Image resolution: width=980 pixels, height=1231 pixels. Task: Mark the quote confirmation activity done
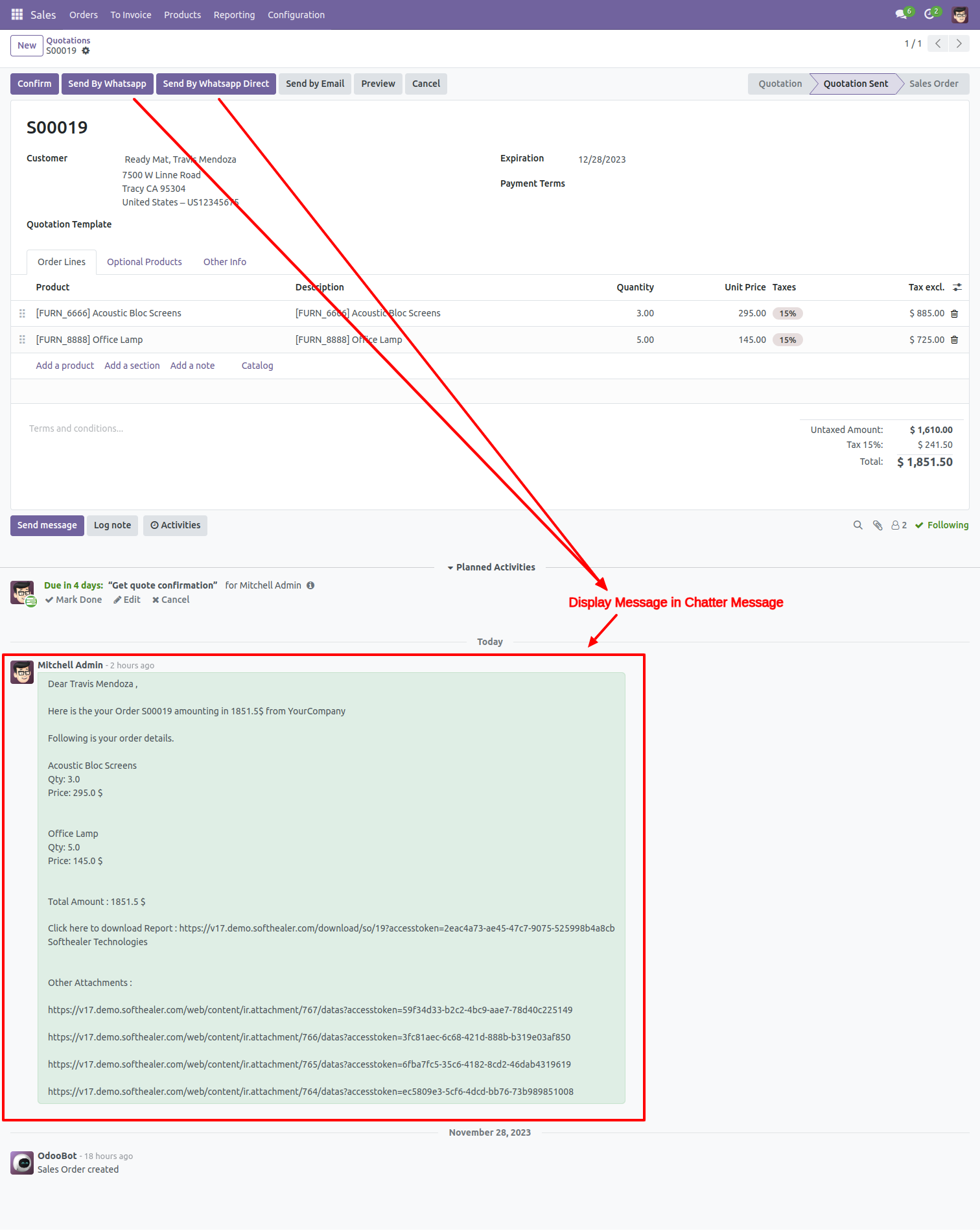point(73,600)
